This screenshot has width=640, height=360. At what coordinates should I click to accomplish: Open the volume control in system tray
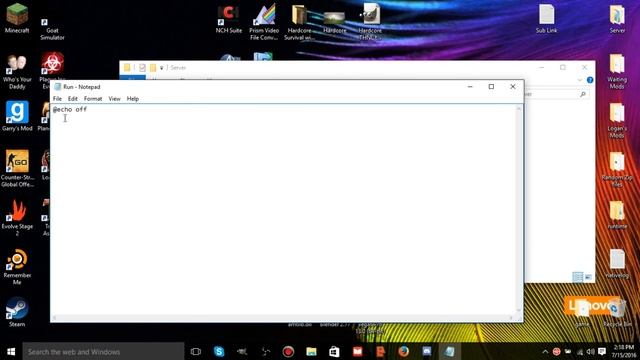coord(590,351)
